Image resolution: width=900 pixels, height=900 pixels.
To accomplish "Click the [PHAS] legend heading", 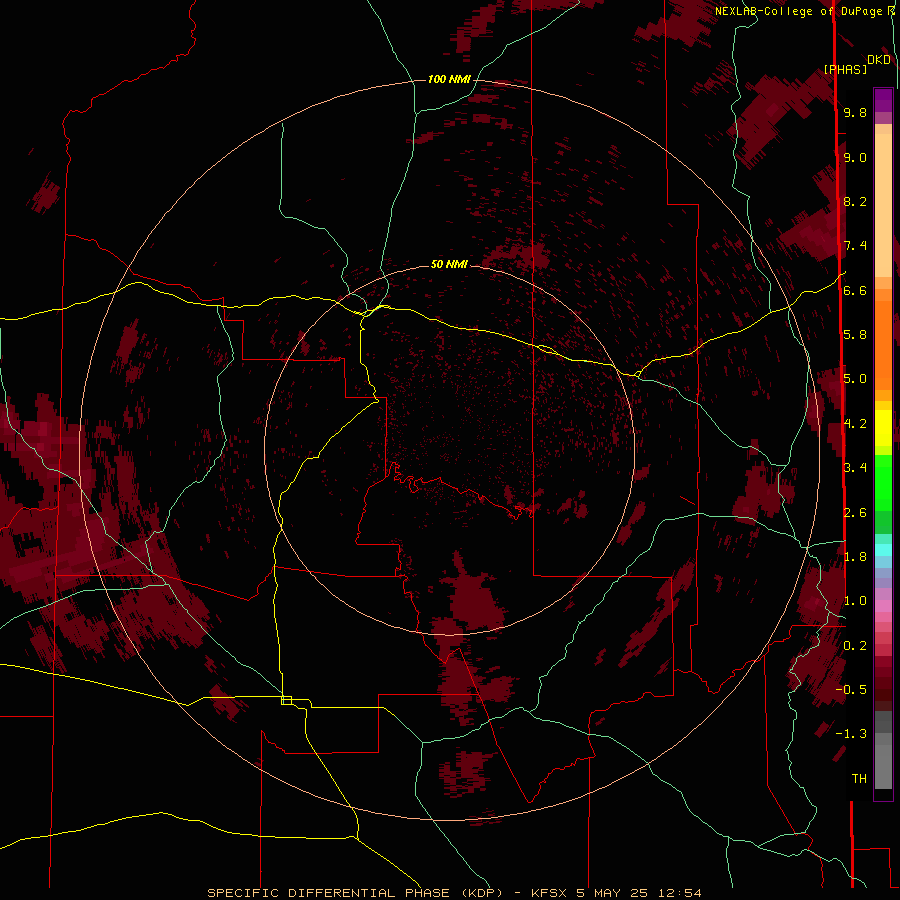I will [845, 69].
